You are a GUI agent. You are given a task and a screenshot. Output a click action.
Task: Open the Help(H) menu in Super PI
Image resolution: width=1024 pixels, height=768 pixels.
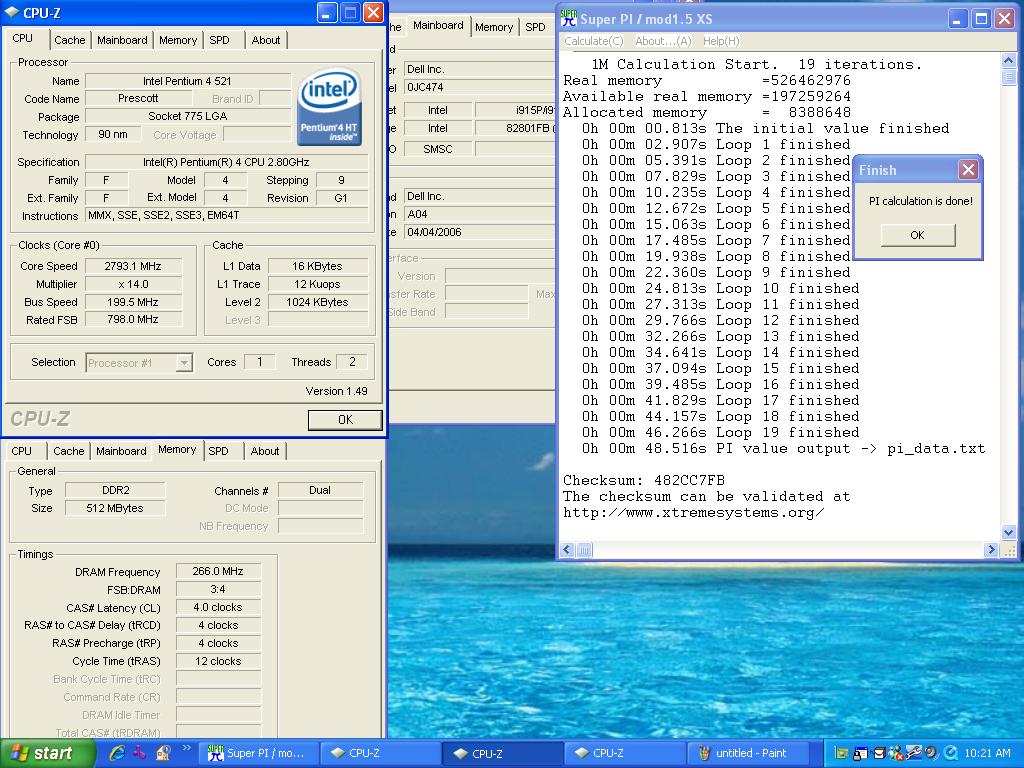[721, 40]
